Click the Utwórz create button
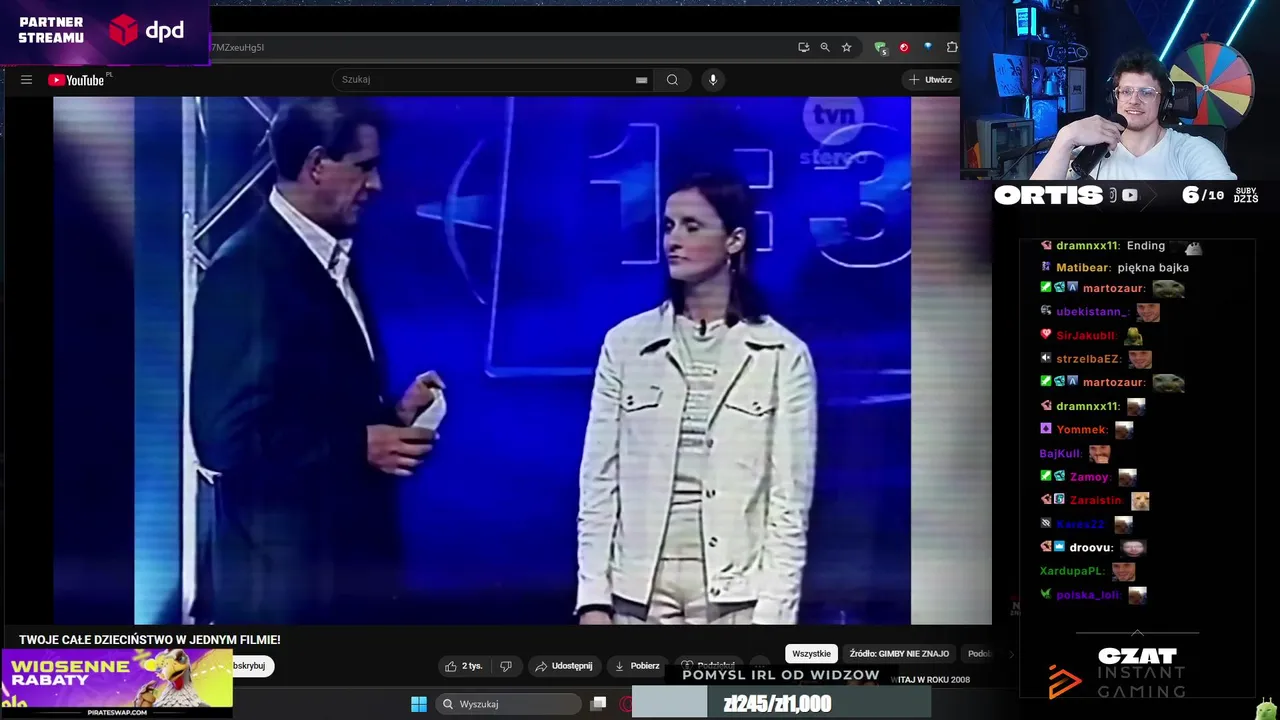The height and width of the screenshot is (720, 1280). (x=930, y=80)
